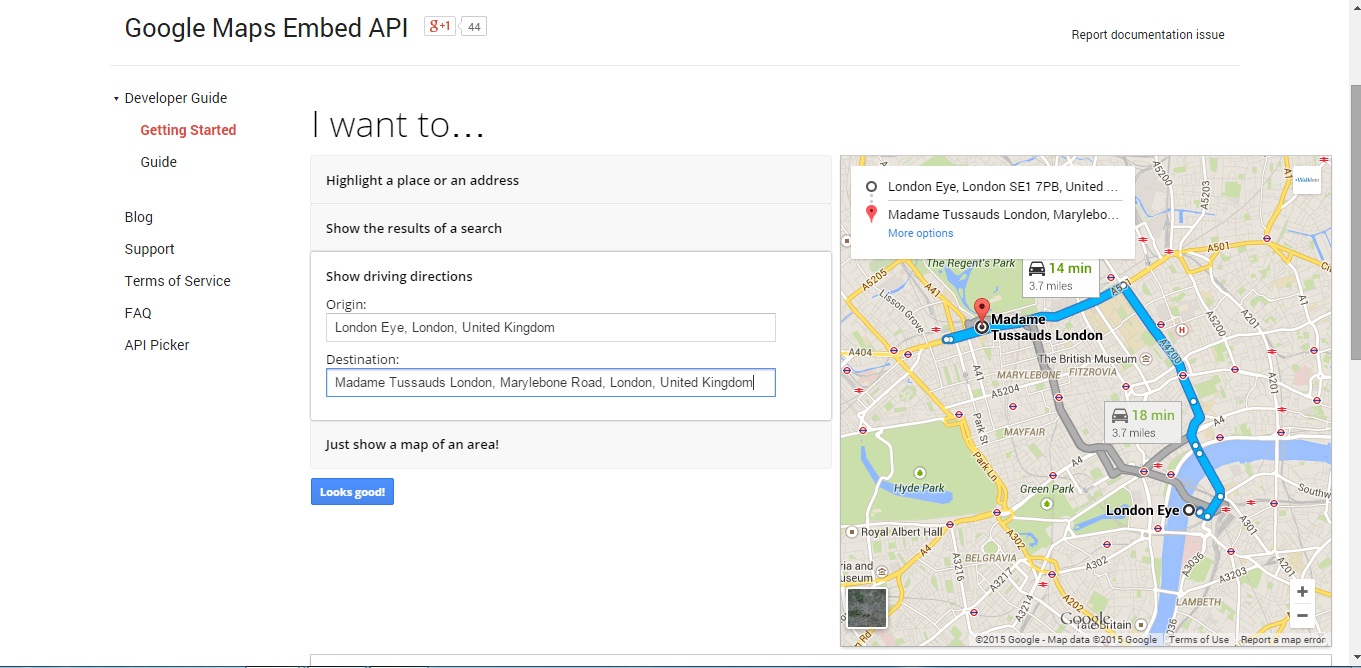The width and height of the screenshot is (1361, 668).
Task: Zoom in with the map plus button
Action: pyautogui.click(x=1301, y=591)
